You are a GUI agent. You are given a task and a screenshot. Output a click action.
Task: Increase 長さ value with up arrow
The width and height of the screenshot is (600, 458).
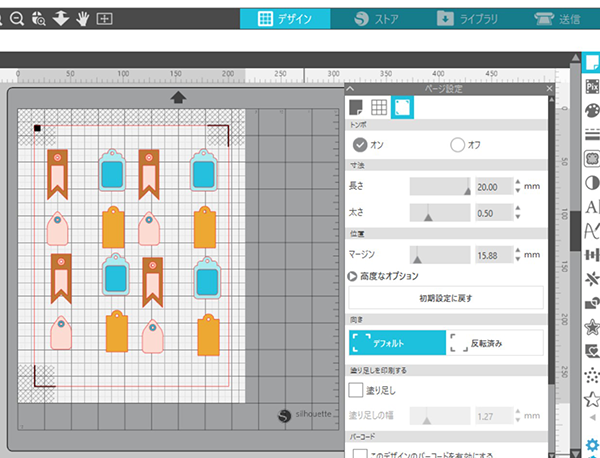(518, 182)
